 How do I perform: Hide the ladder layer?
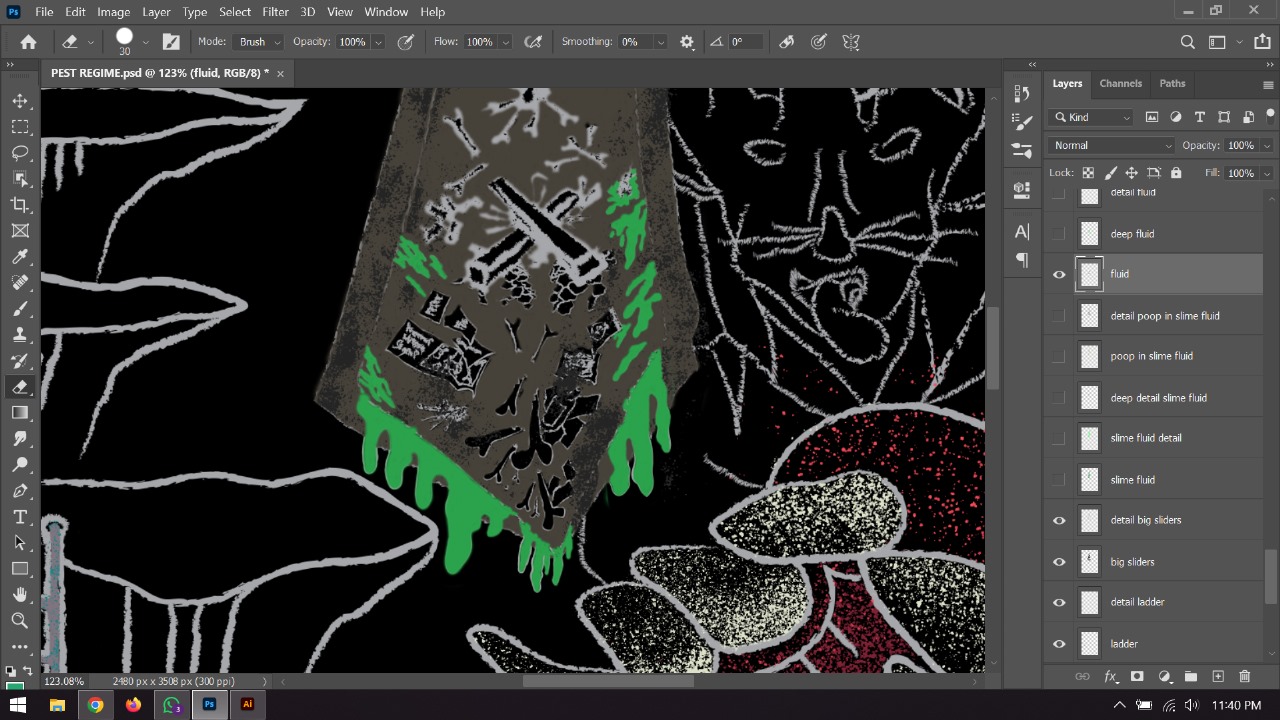pos(1059,644)
